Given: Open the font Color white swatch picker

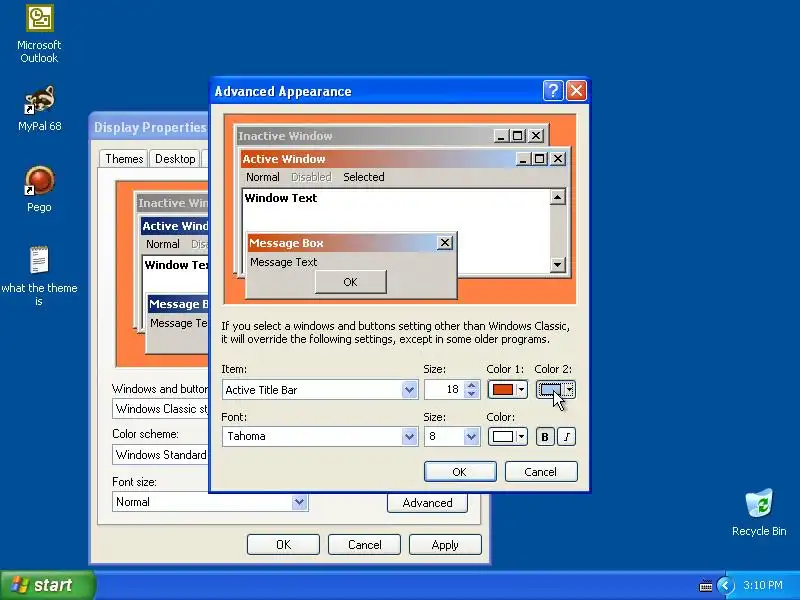Looking at the screenshot, I should pyautogui.click(x=507, y=437).
